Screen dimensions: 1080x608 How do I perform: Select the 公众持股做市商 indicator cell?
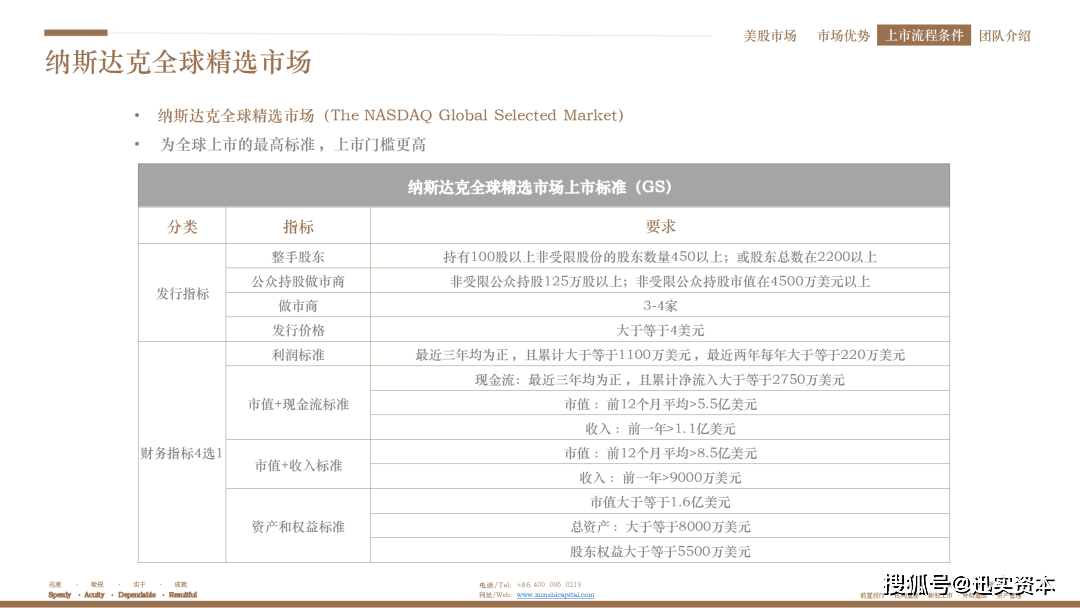click(298, 281)
